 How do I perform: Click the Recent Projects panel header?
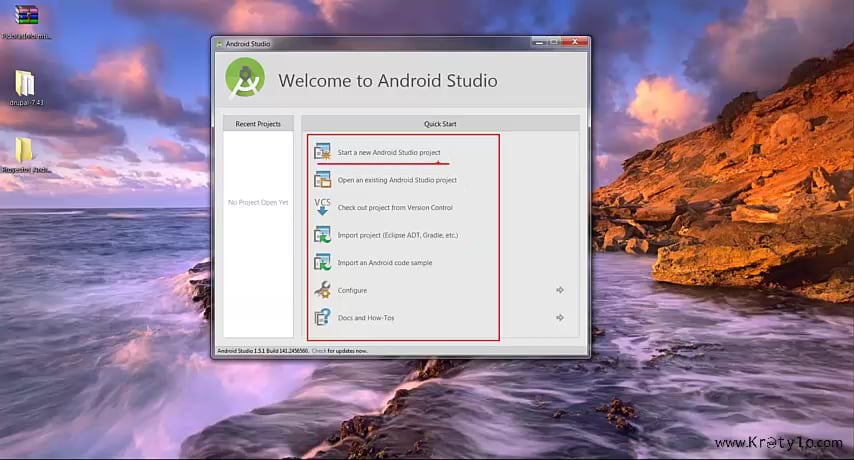(x=258, y=124)
